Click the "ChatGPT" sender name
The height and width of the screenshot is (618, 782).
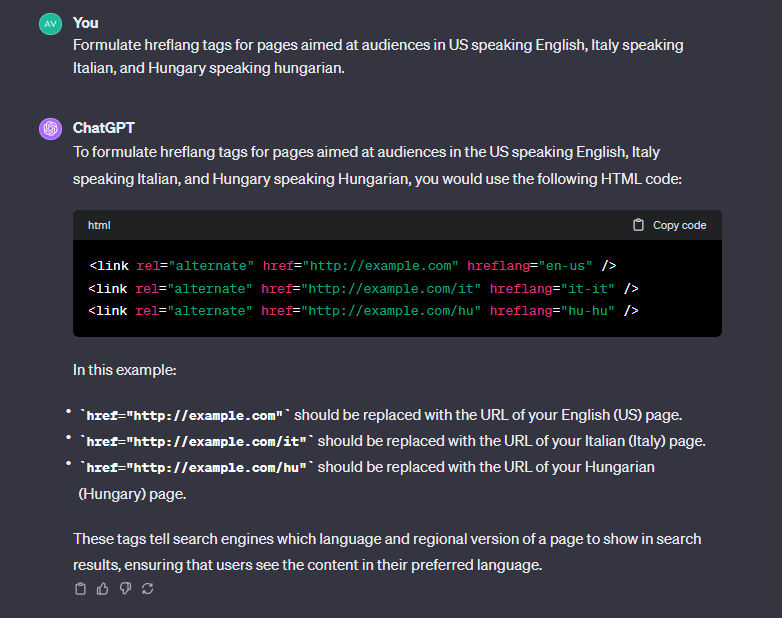pos(103,128)
